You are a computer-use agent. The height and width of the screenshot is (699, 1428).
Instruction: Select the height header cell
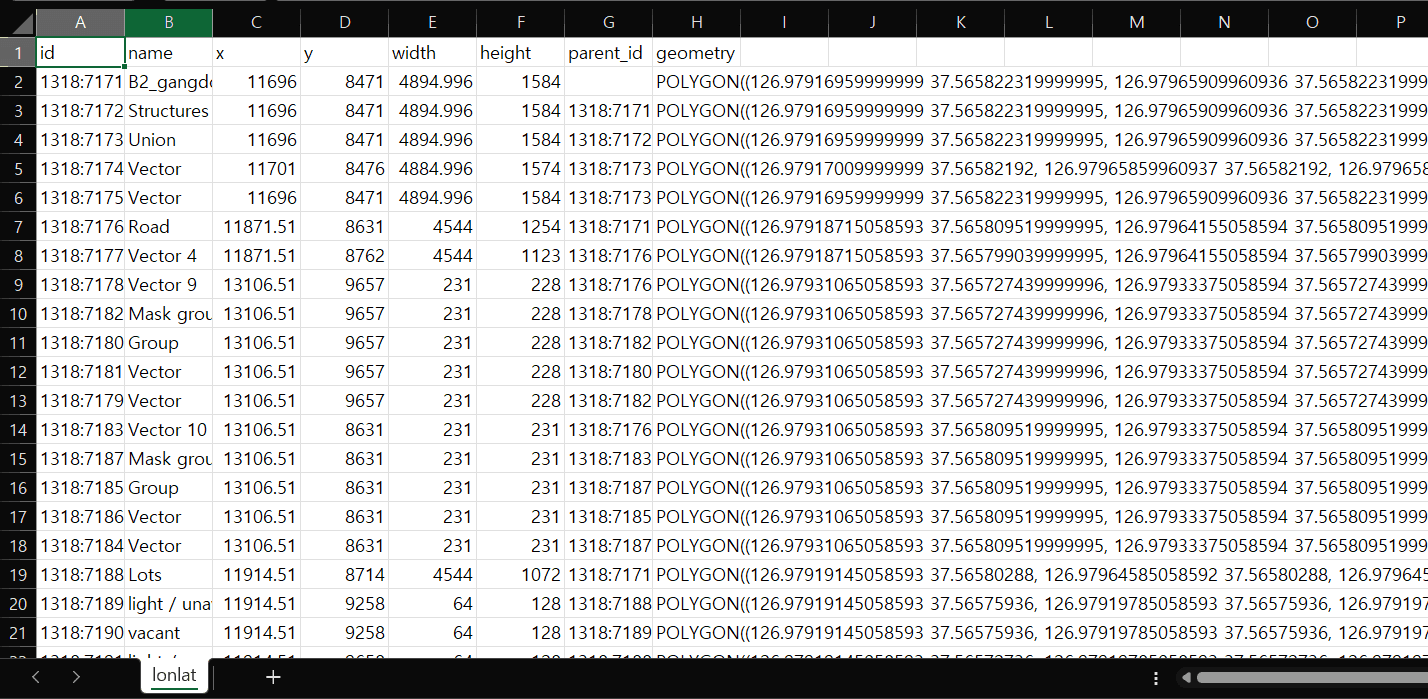[x=520, y=52]
